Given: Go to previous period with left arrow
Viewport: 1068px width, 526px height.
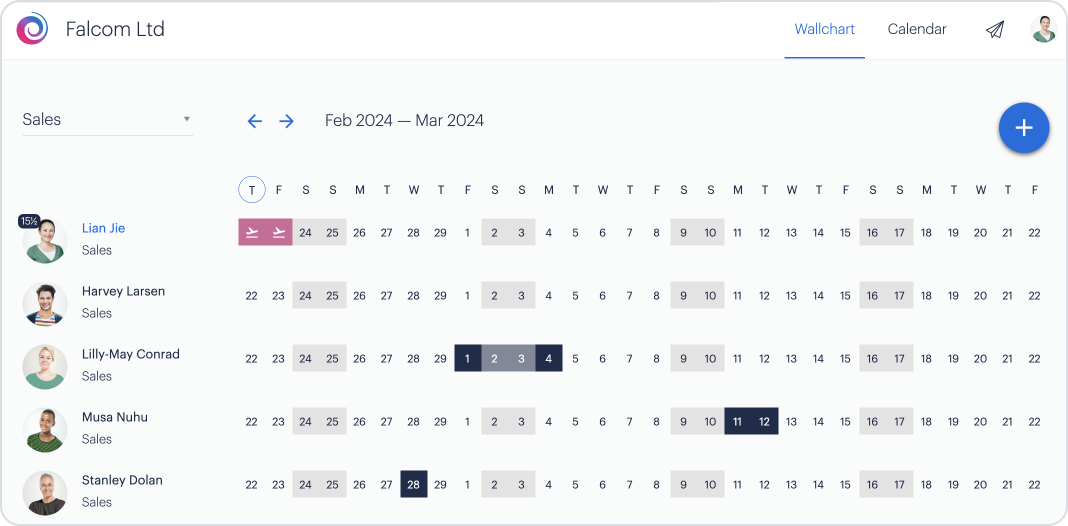Looking at the screenshot, I should point(254,121).
